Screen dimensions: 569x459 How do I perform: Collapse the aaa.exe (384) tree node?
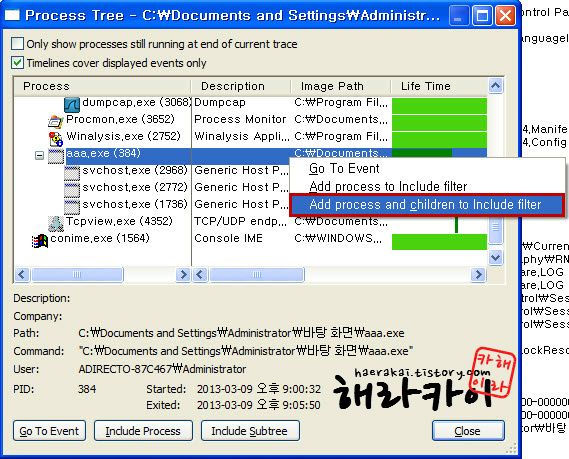pyautogui.click(x=39, y=156)
